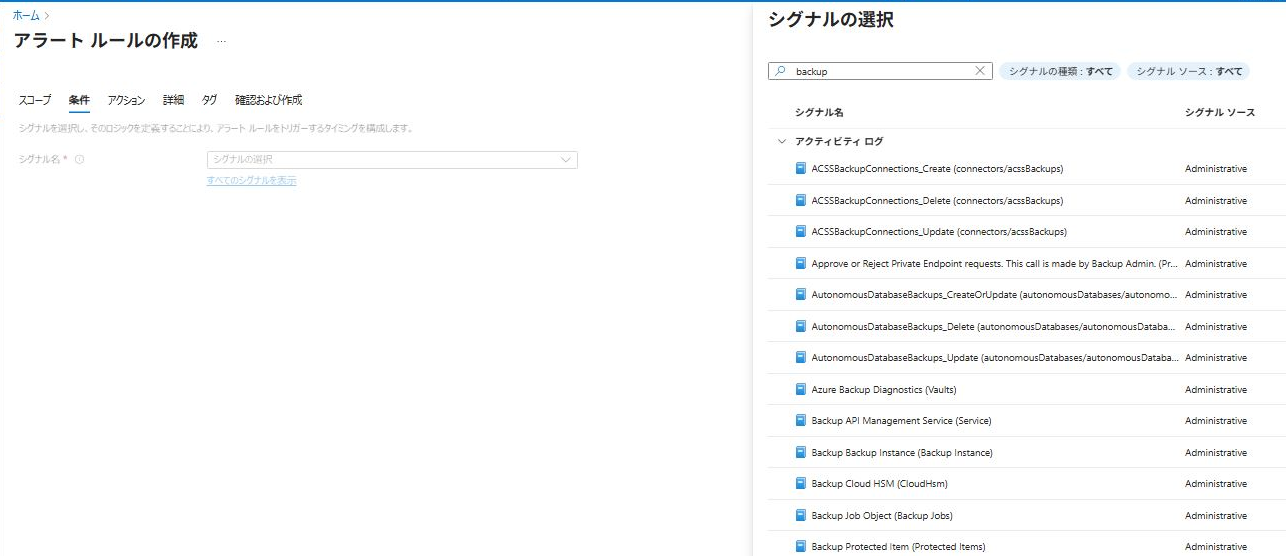This screenshot has width=1286, height=556.
Task: Click the AutonomousDatabaseBackups_Delete signal icon
Action: click(x=801, y=326)
